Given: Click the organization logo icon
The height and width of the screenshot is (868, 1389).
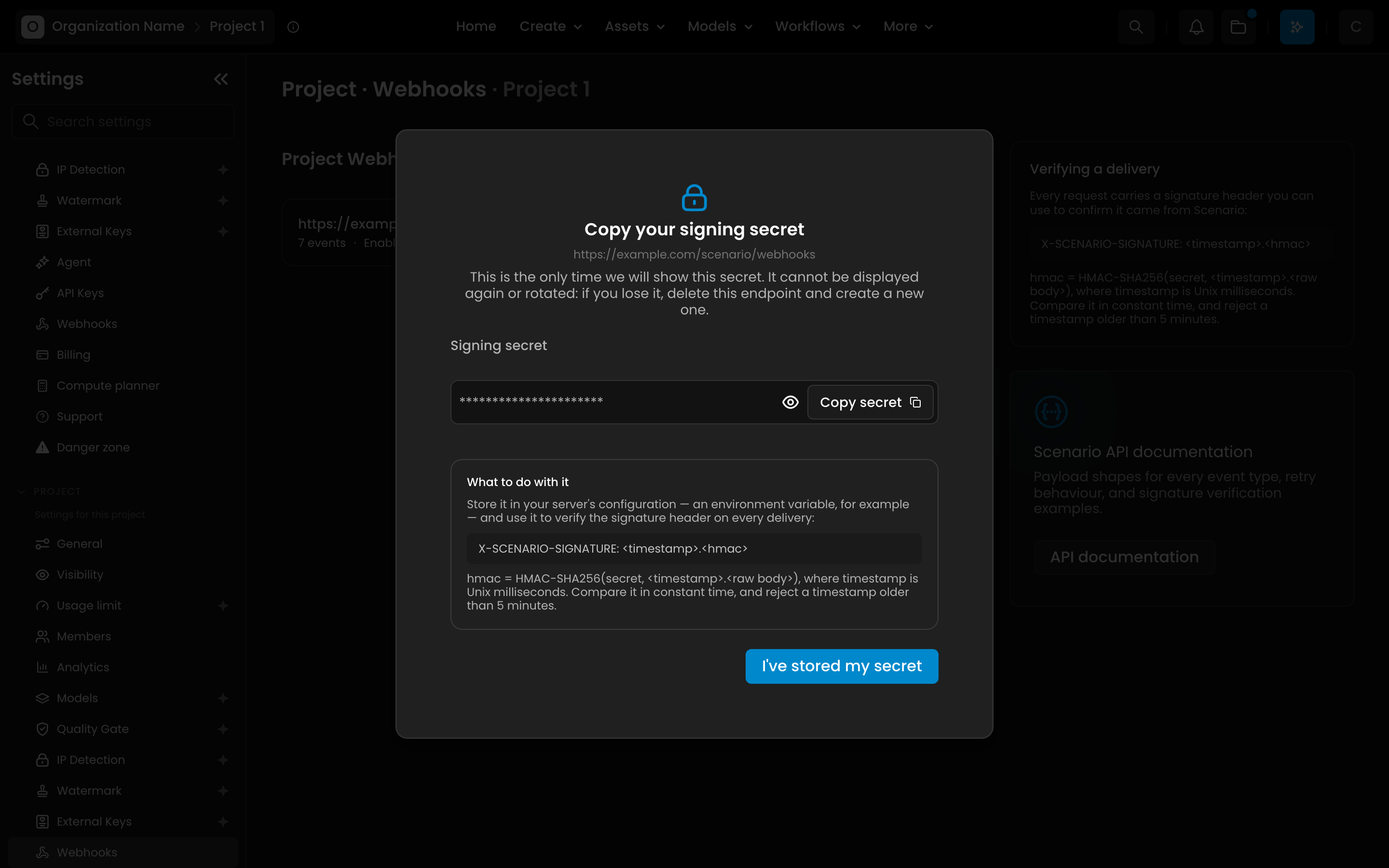Looking at the screenshot, I should click(33, 27).
